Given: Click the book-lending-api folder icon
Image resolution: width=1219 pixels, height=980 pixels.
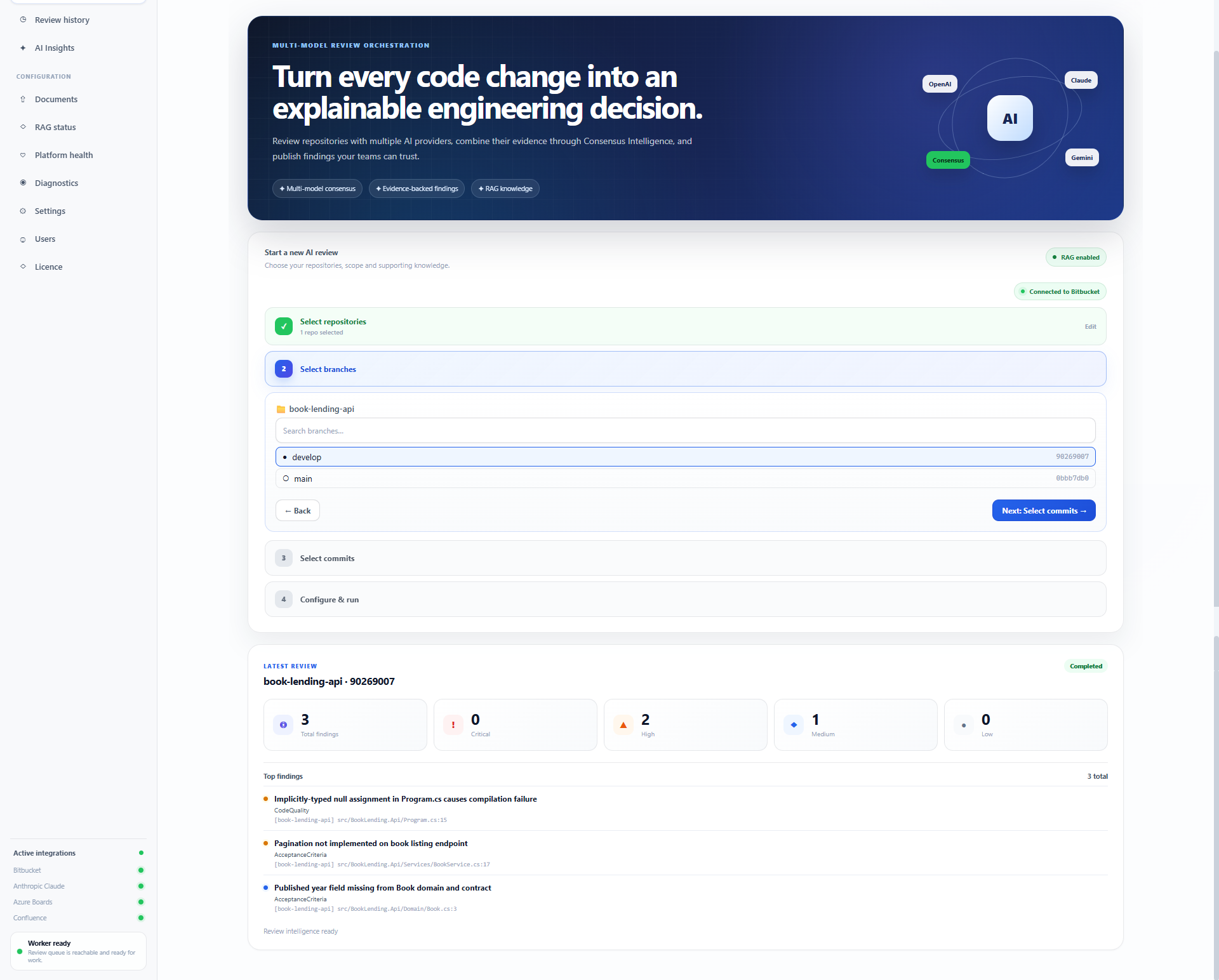Looking at the screenshot, I should 281,409.
